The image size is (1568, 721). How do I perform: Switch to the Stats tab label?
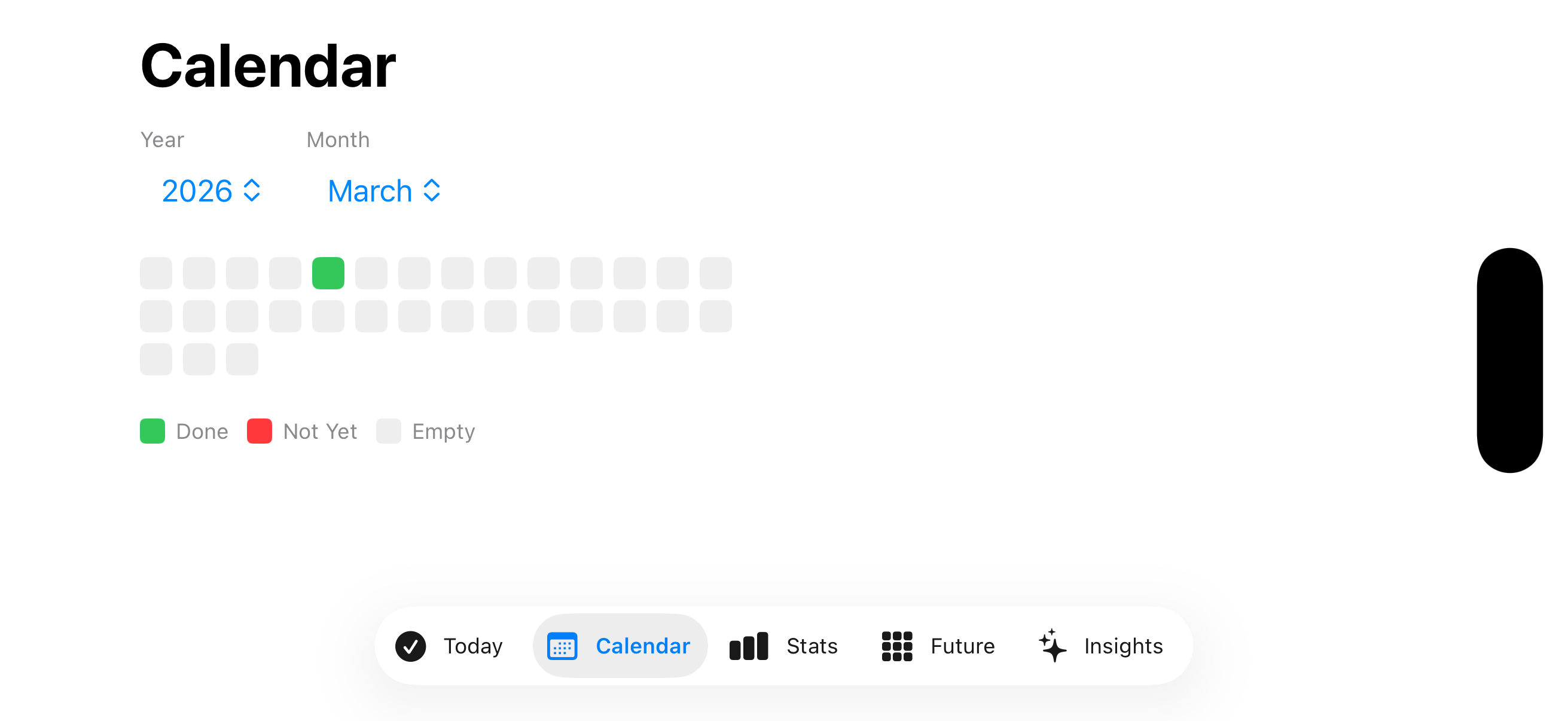[812, 646]
